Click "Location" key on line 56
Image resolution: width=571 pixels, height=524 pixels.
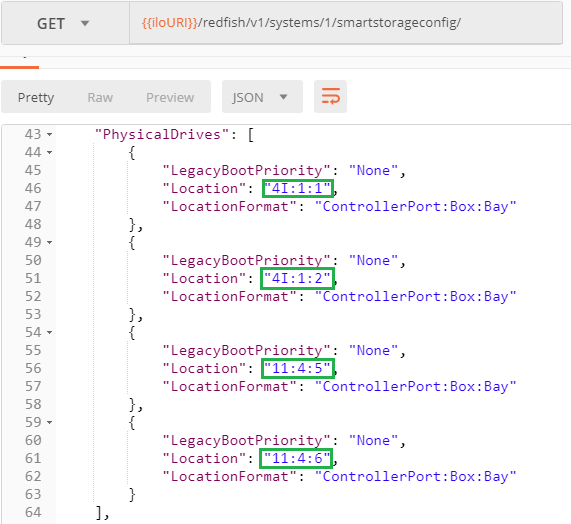[x=204, y=369]
